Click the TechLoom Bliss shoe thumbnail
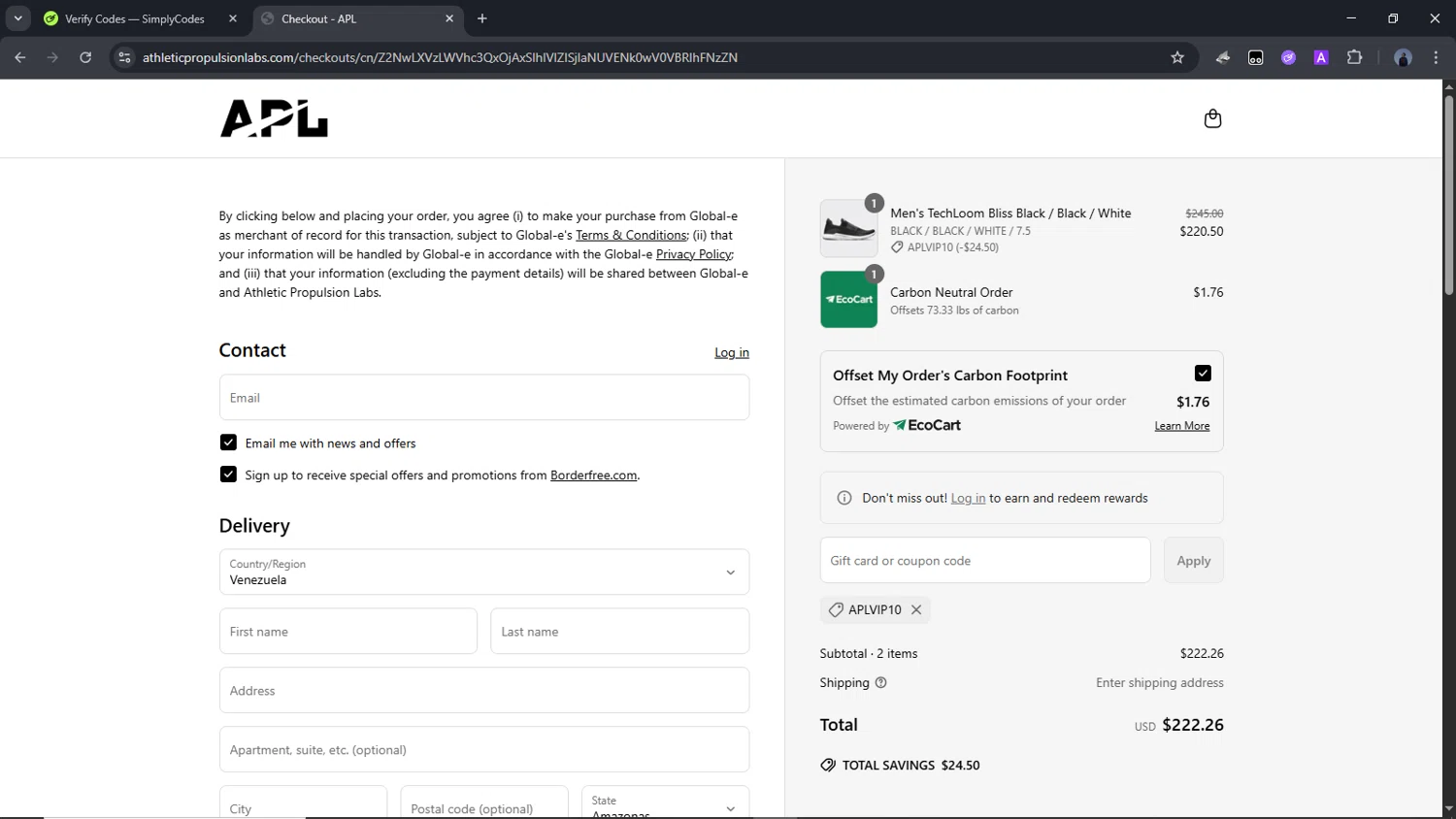 (848, 228)
